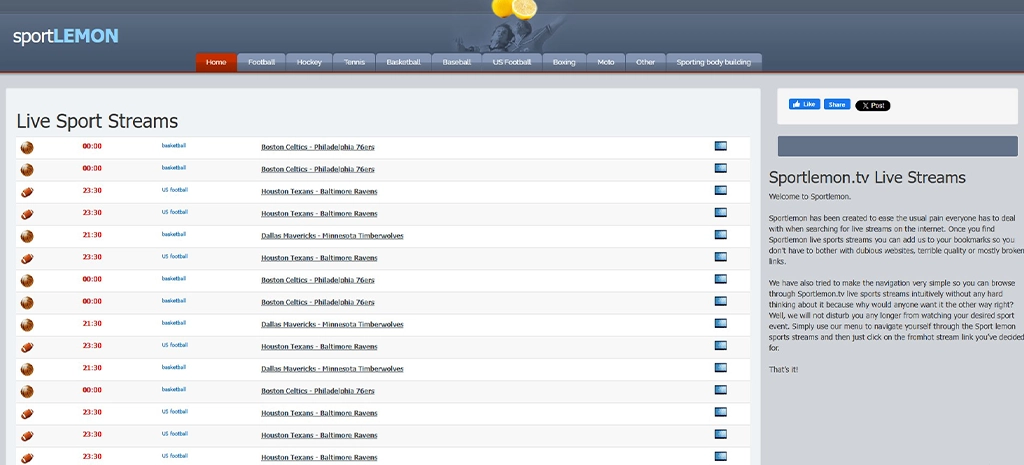Click the TV icon for the first Dallas Mavericks game
The image size is (1024, 465).
(721, 235)
